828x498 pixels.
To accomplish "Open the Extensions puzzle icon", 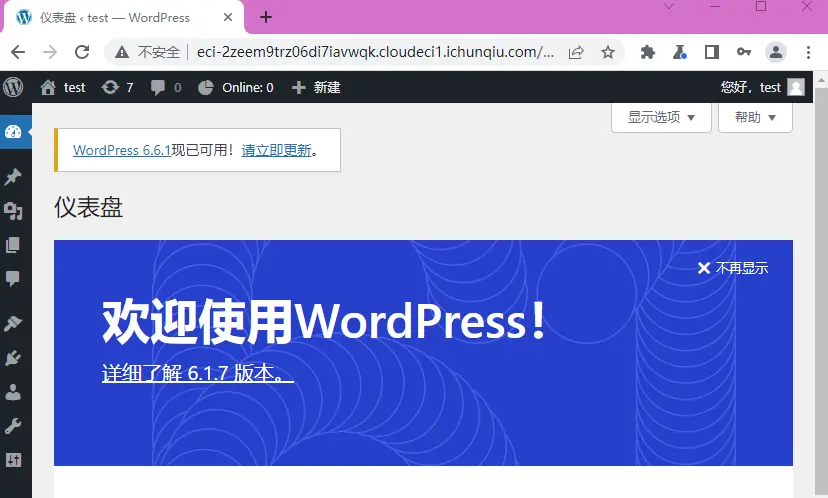I will coord(647,52).
